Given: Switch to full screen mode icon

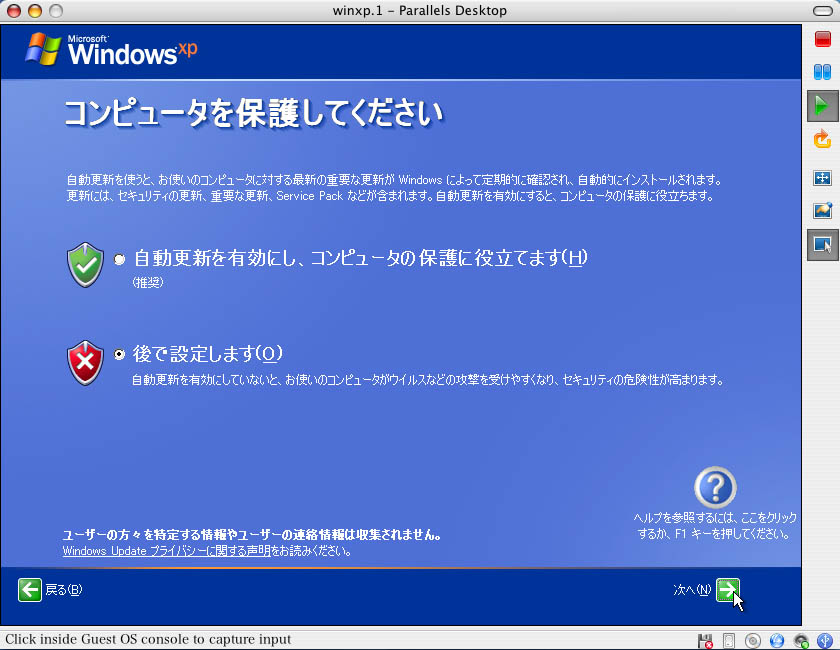Looking at the screenshot, I should point(822,178).
